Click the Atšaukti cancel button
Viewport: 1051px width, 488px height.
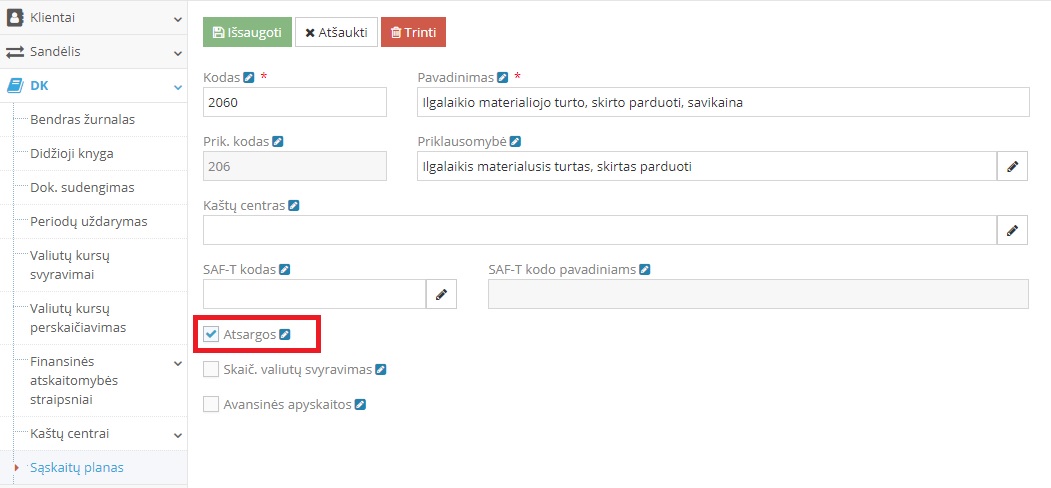tap(335, 33)
